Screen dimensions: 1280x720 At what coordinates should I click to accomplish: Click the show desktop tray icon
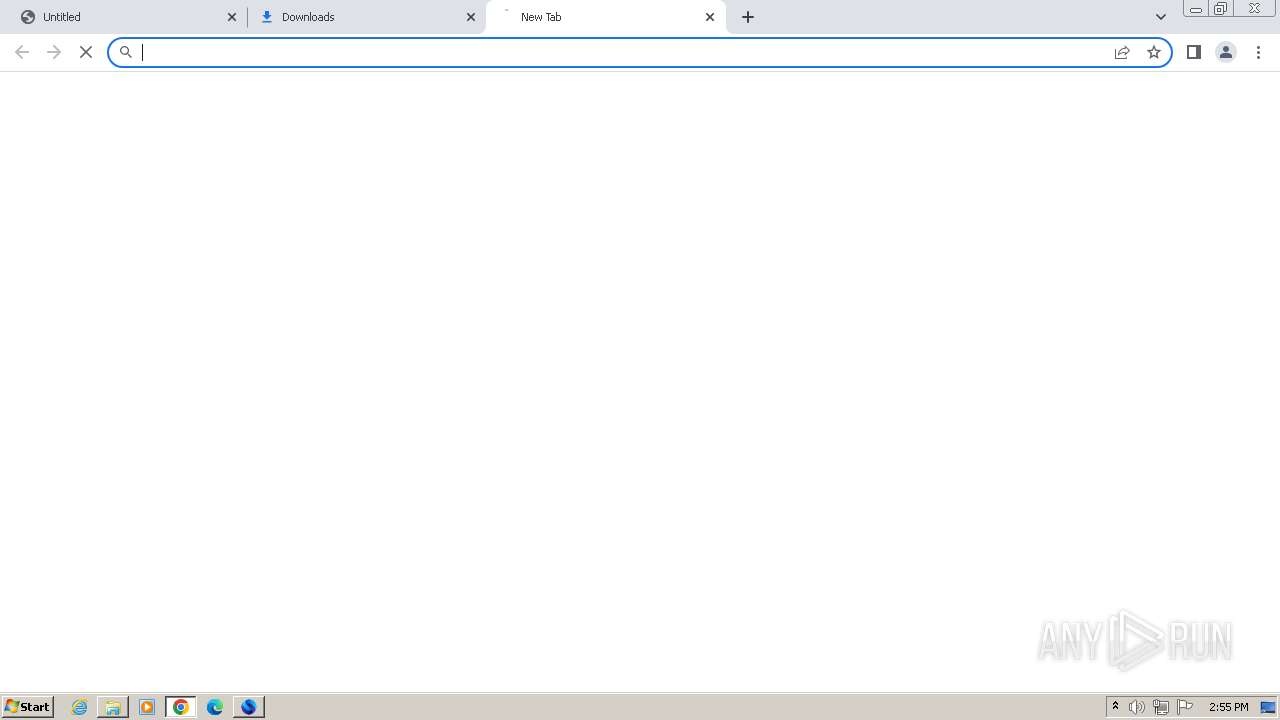tap(1268, 707)
